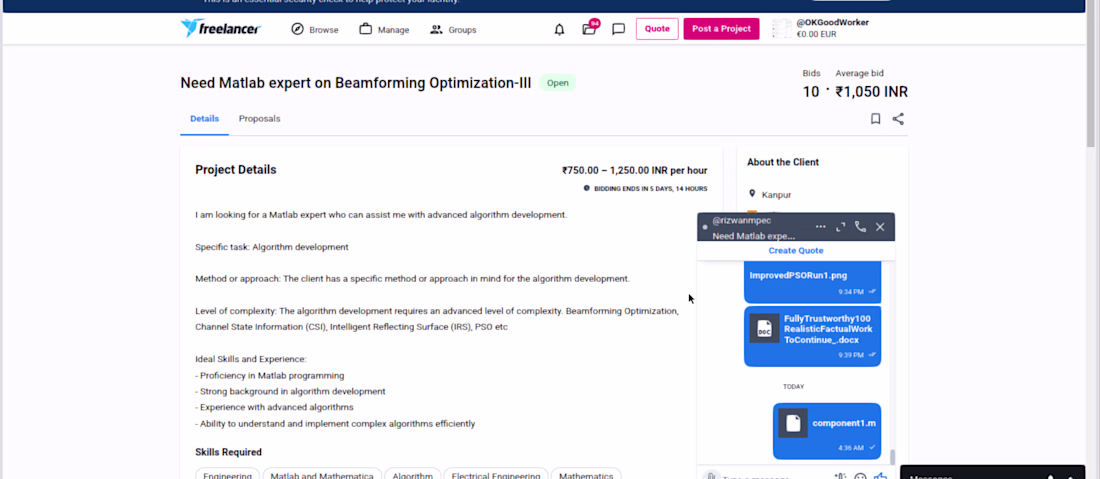Click the 9:39 PM message timestamp
Viewport: 1100px width, 479px height.
click(851, 355)
